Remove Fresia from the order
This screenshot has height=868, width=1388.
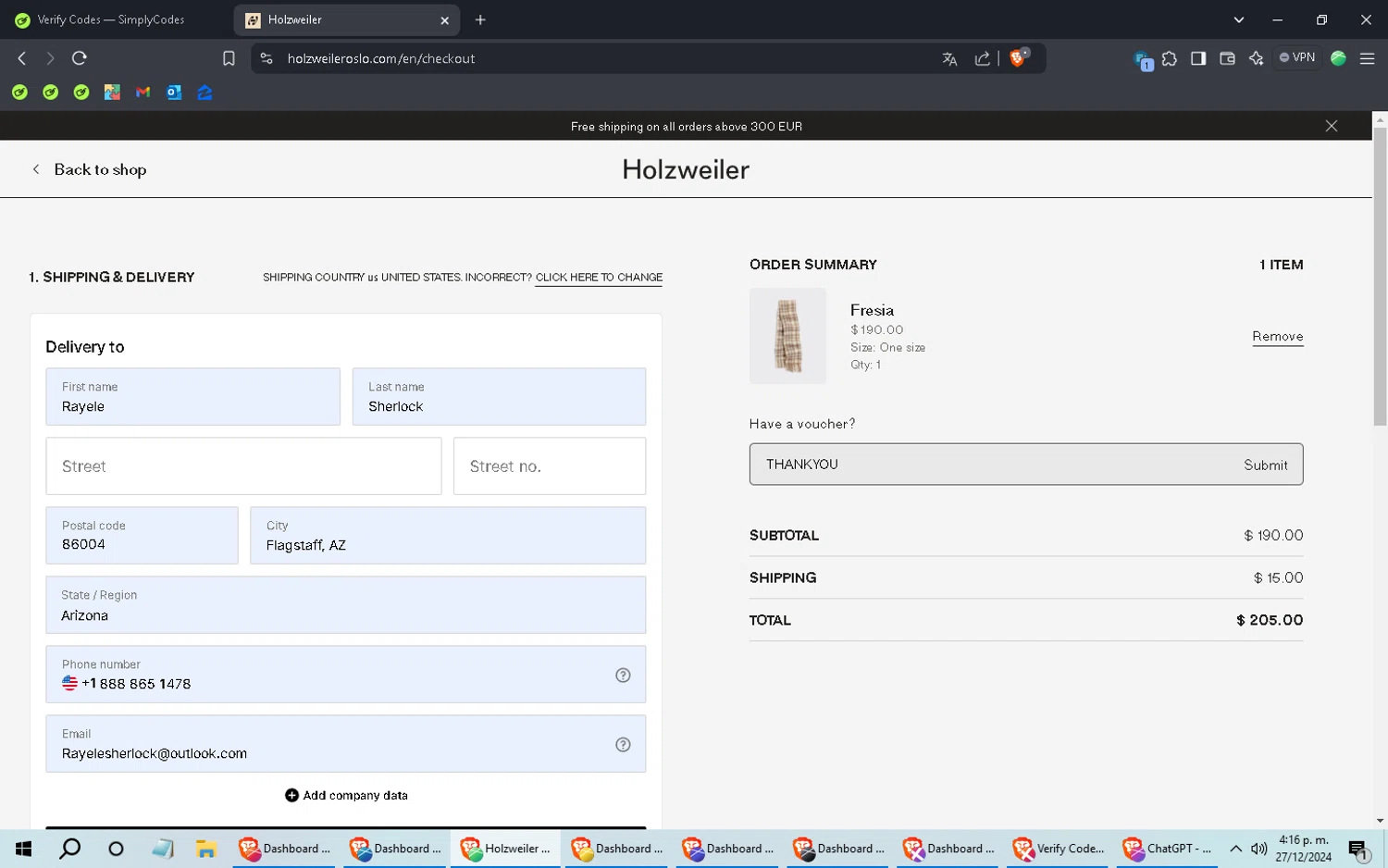pyautogui.click(x=1277, y=337)
